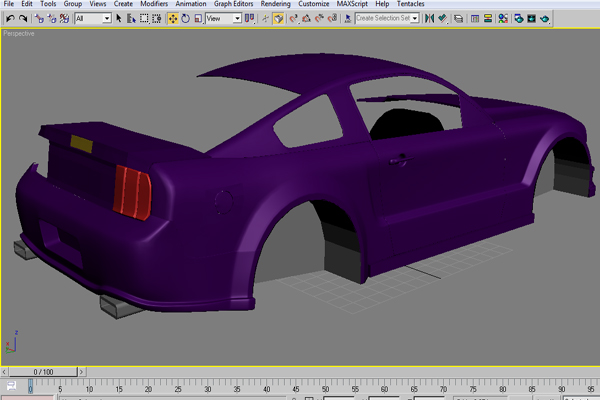The width and height of the screenshot is (600, 400).
Task: Open Edit Named Selection Sets icon
Action: (348, 18)
